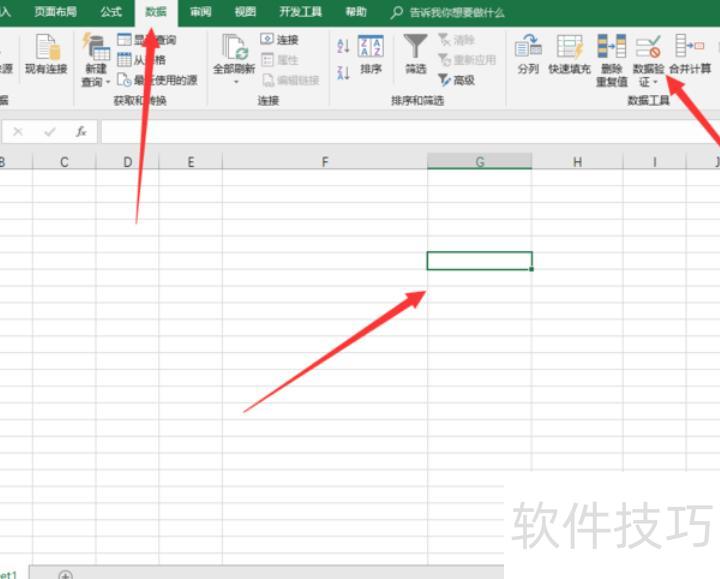Click 数据验证 data validation icon
720x579 pixels.
coord(648,47)
